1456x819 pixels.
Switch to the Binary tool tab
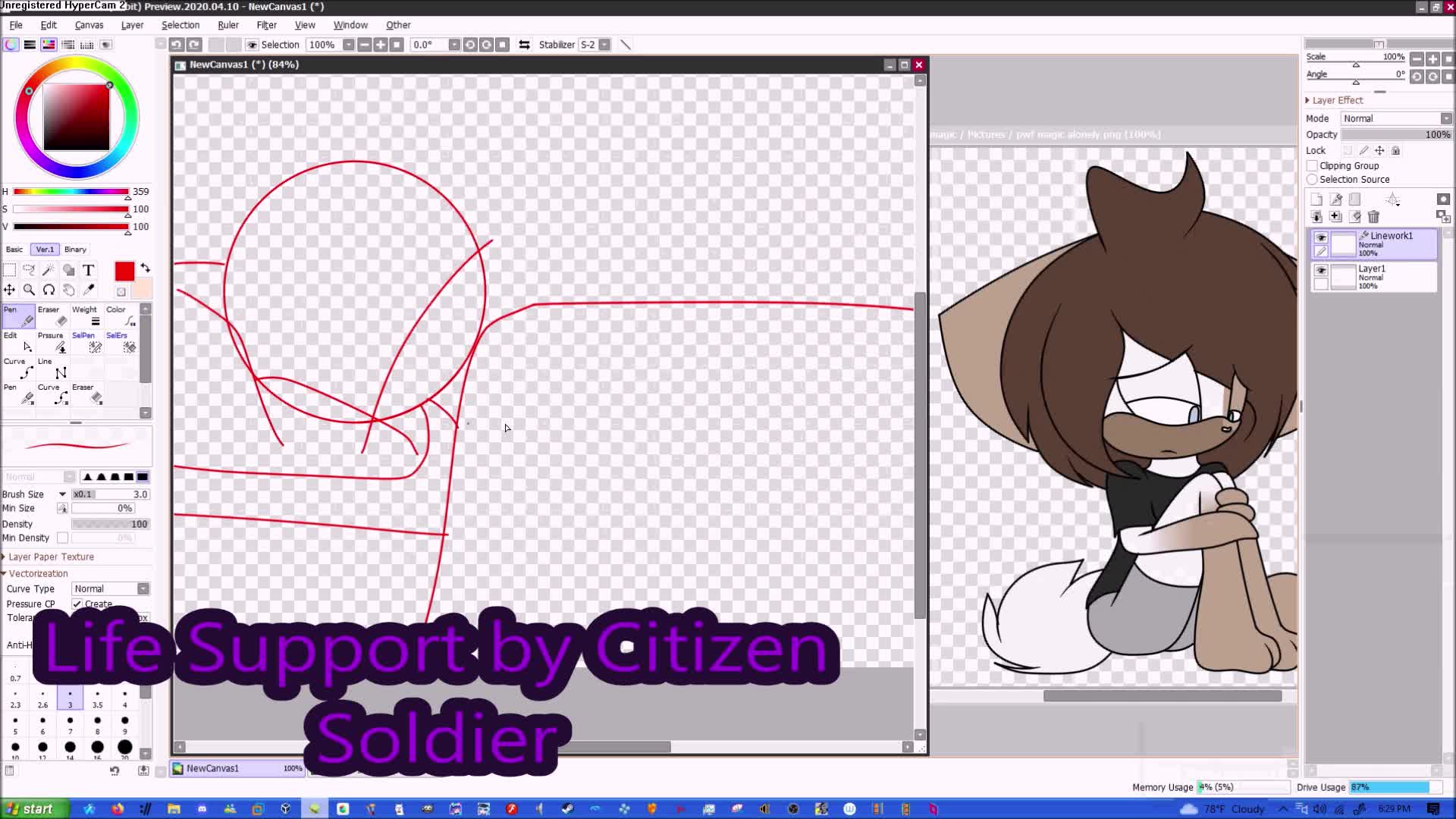point(75,249)
